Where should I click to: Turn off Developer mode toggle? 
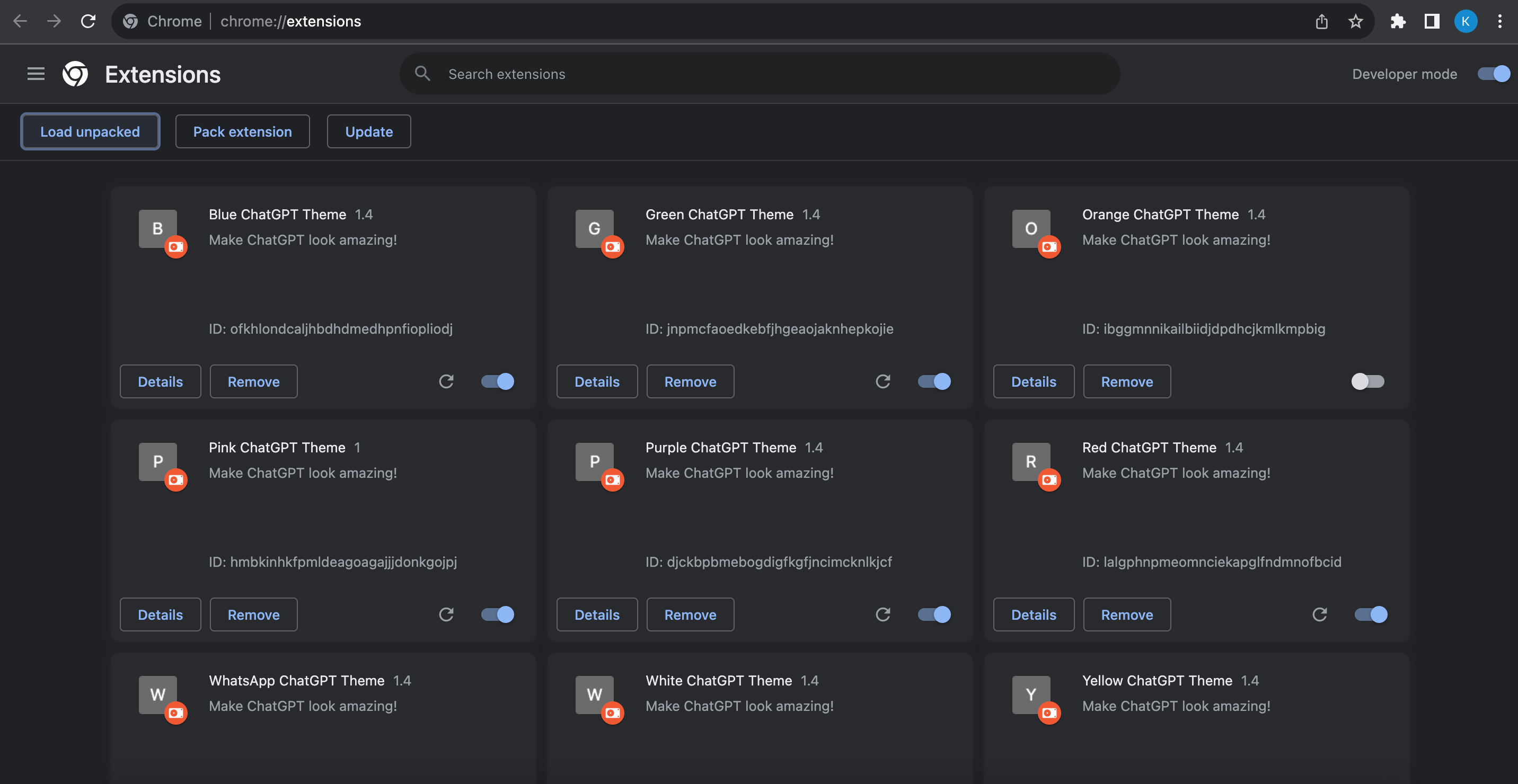(1493, 74)
